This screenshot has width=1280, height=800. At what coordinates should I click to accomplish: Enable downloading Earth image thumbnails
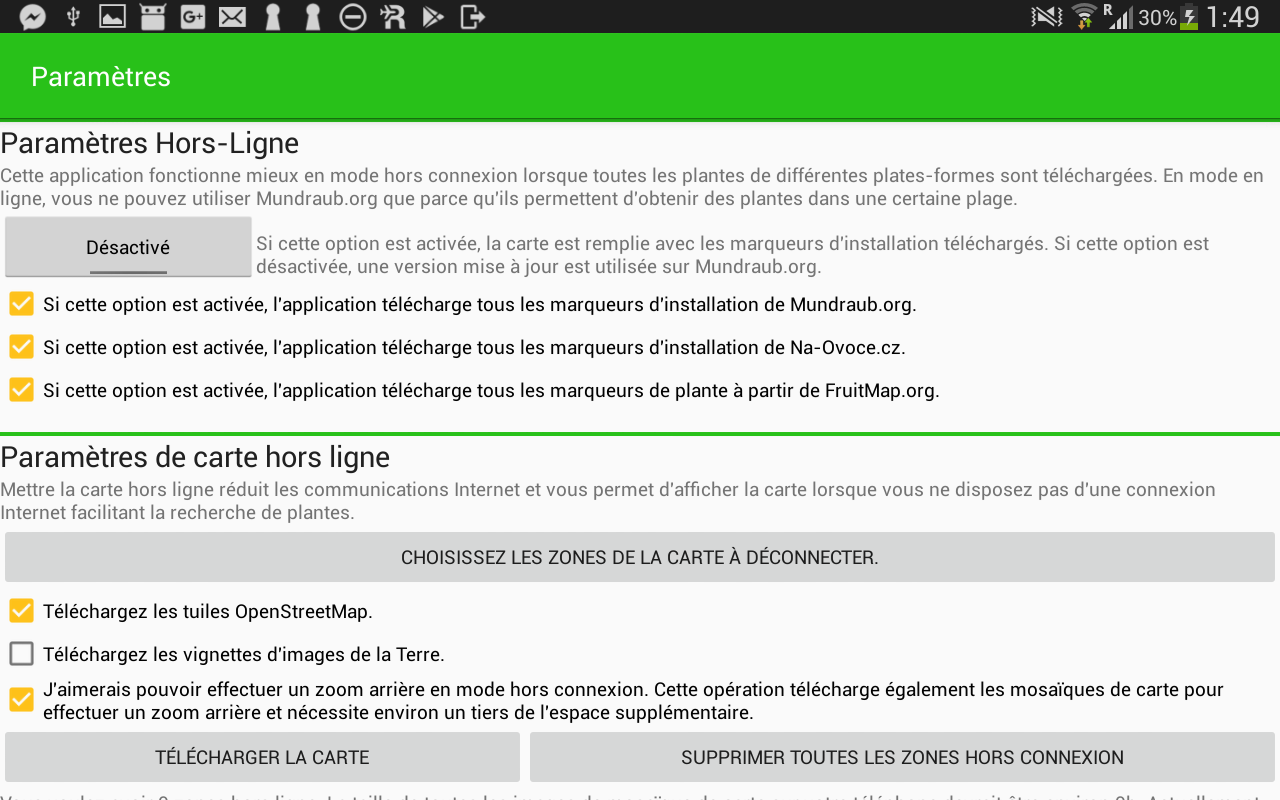point(22,654)
